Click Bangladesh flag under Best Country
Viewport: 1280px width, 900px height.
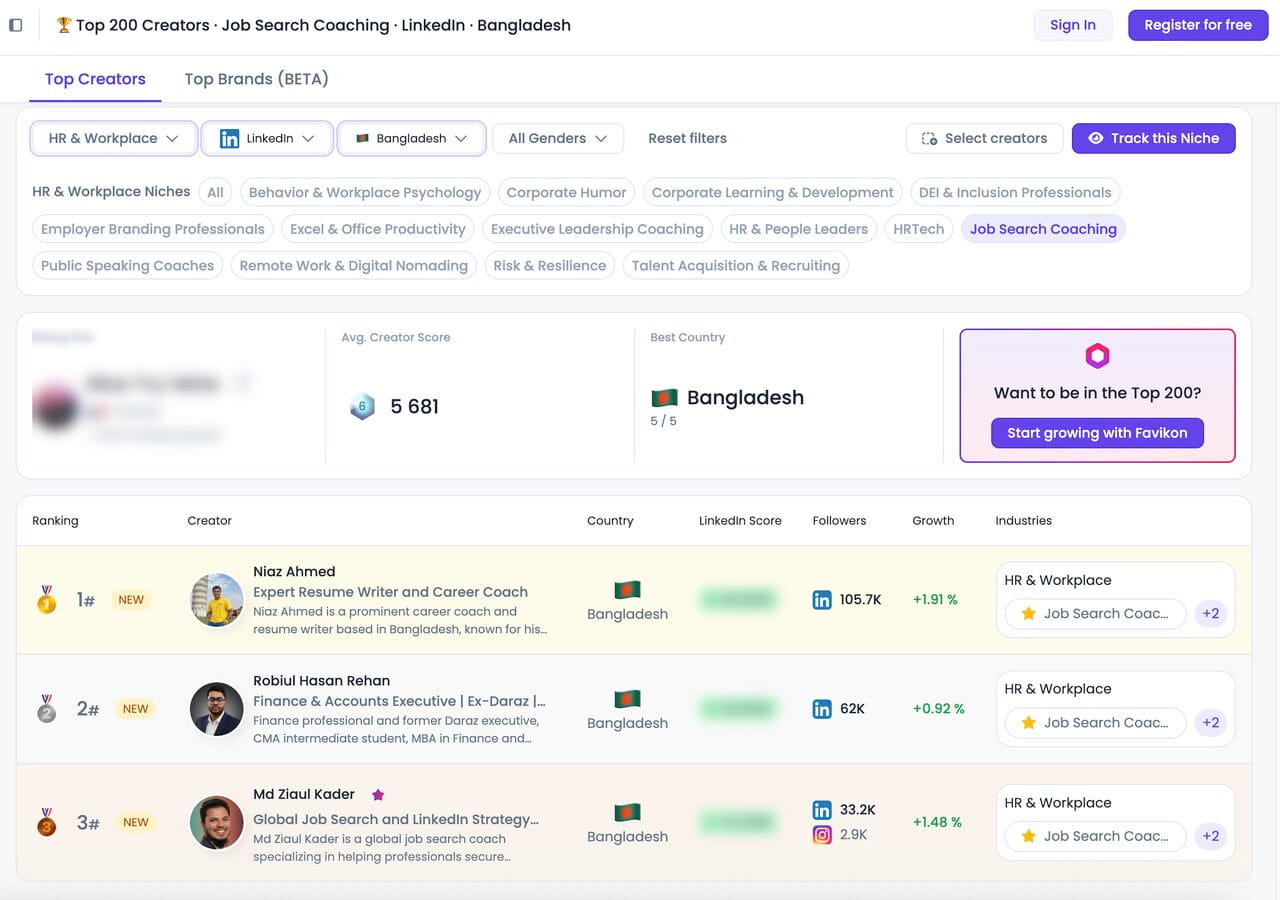(x=664, y=397)
